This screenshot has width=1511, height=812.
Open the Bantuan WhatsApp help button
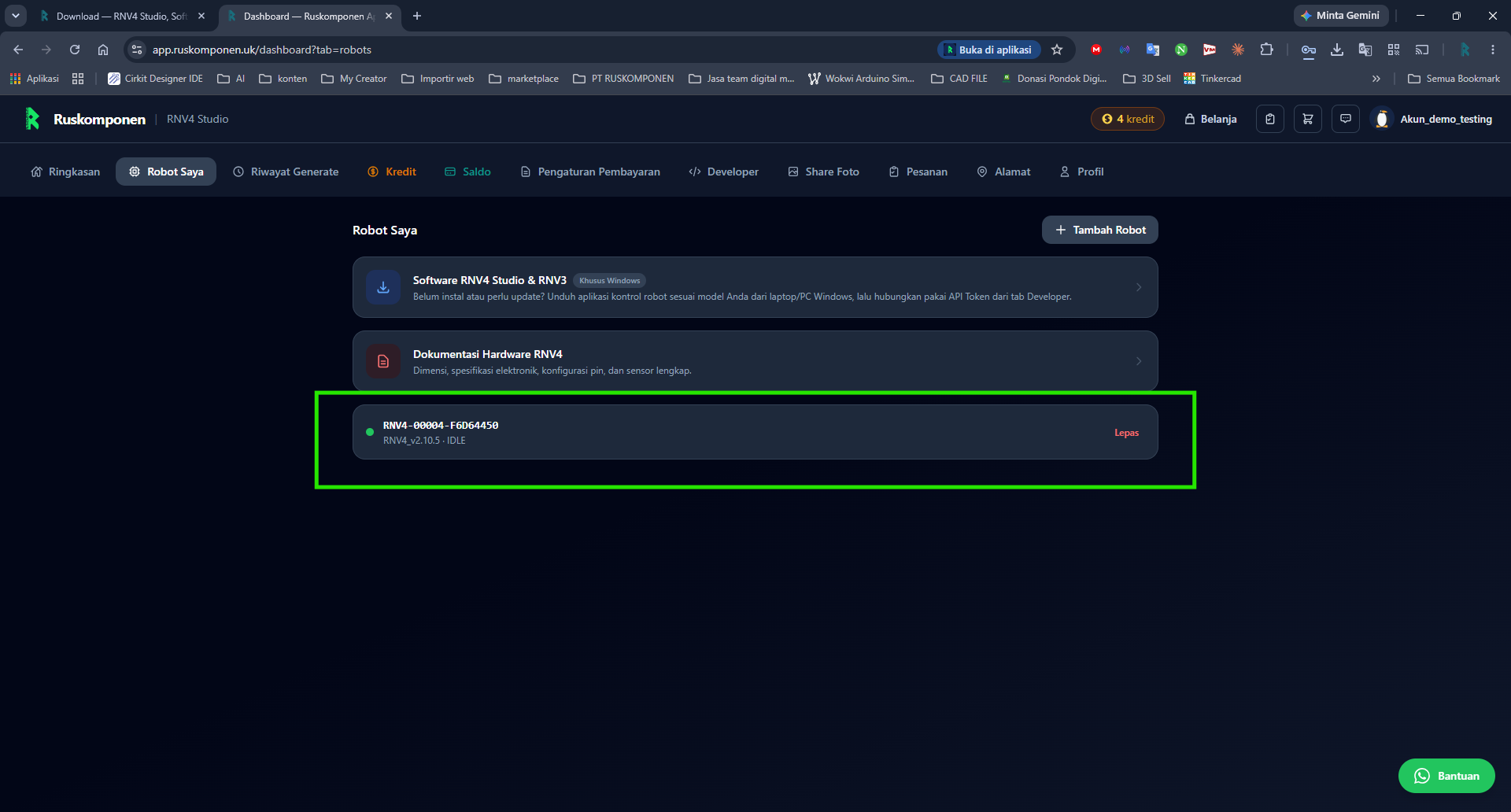pos(1446,776)
